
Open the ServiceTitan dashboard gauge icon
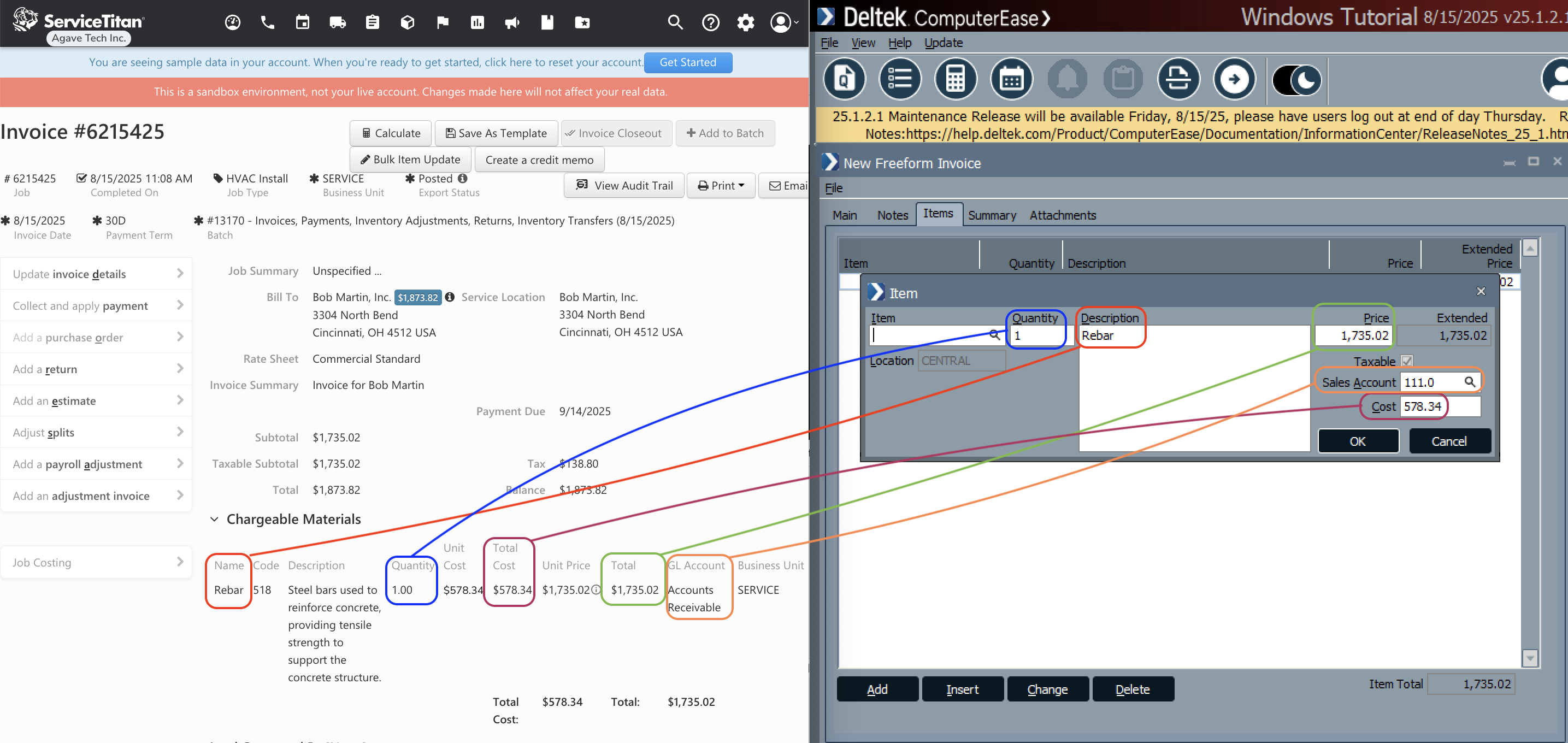pyautogui.click(x=233, y=22)
